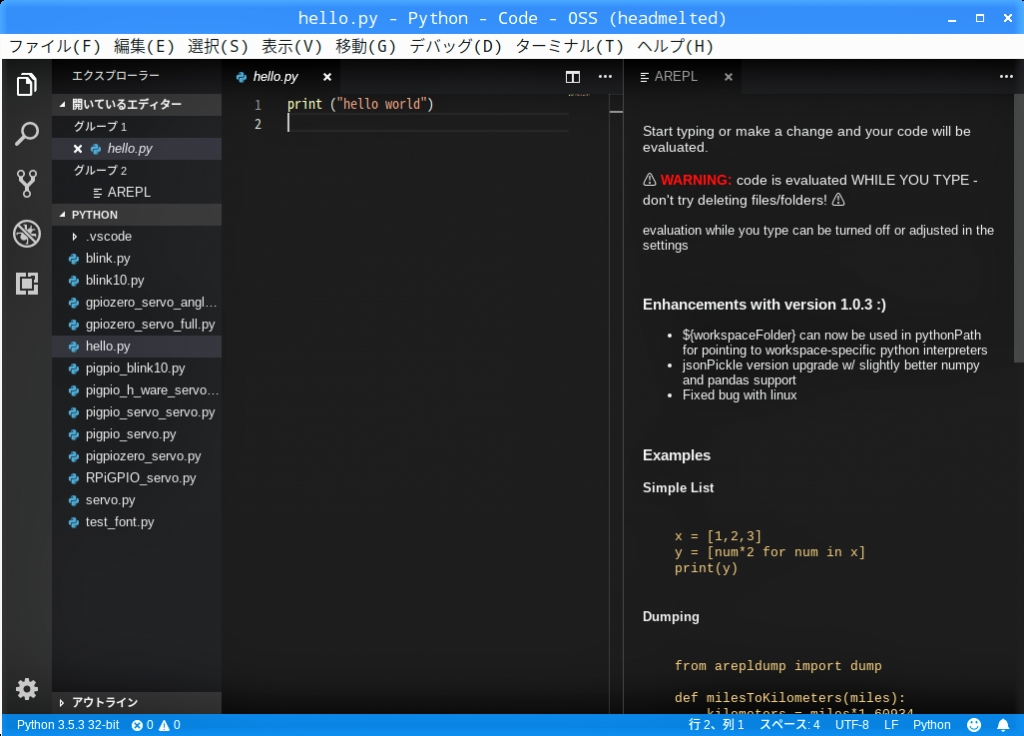The height and width of the screenshot is (736, 1024).
Task: Open pigpio_blink10.py from the file tree
Action: (136, 369)
